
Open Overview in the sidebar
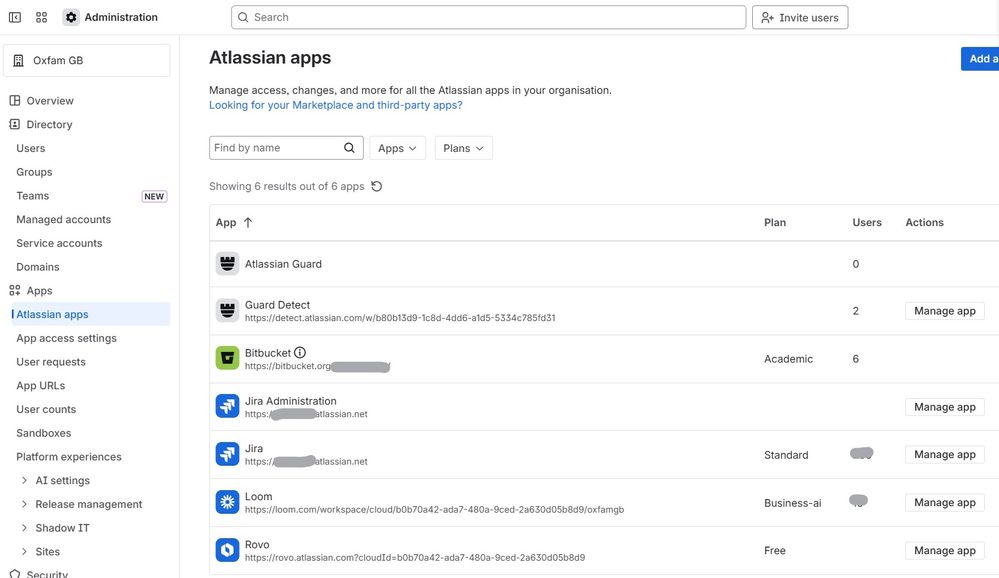point(50,101)
